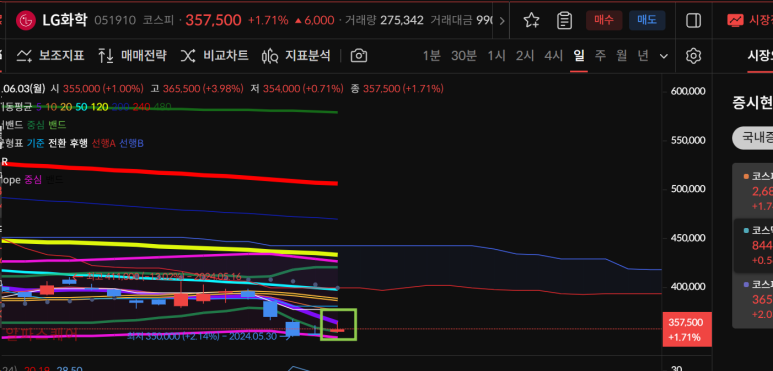The image size is (773, 371).
Task: Click the 증시현황 panel heading
Action: [753, 103]
